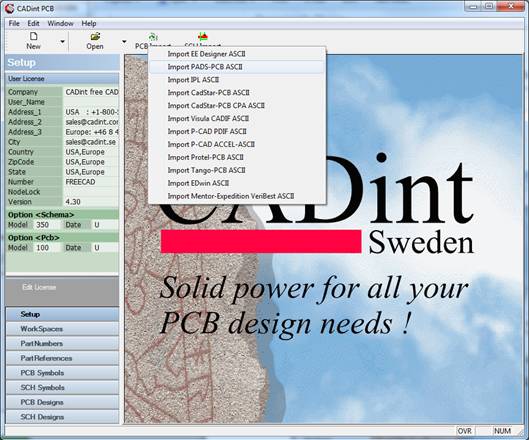Click the Schema Model value 350

click(x=47, y=225)
